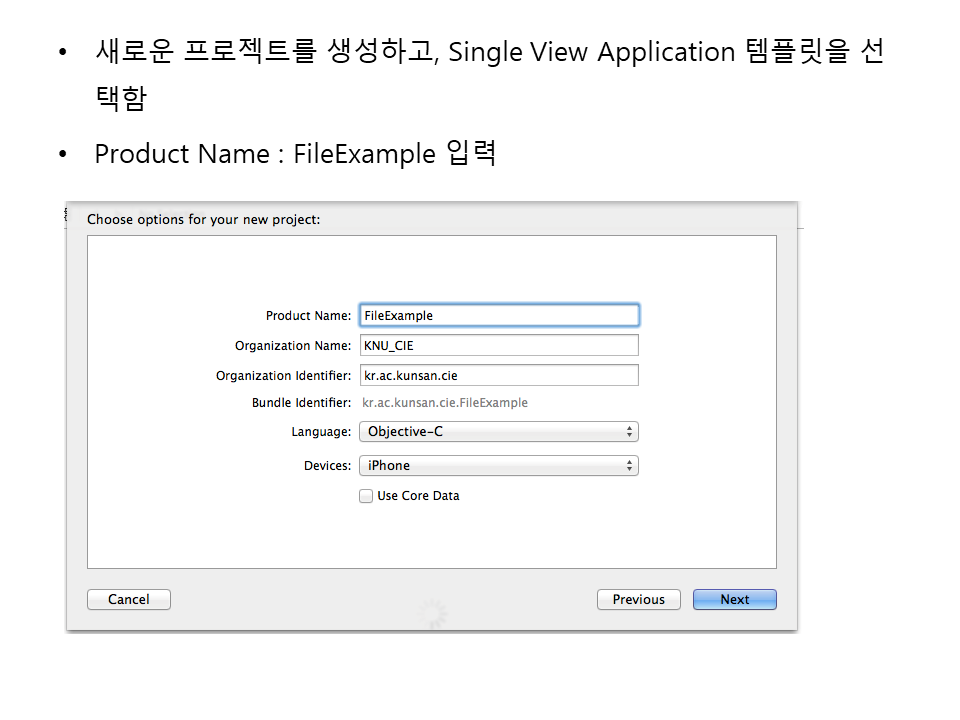Click the up-down arrows on Language popup
Image resolution: width=960 pixels, height=720 pixels.
coord(629,432)
